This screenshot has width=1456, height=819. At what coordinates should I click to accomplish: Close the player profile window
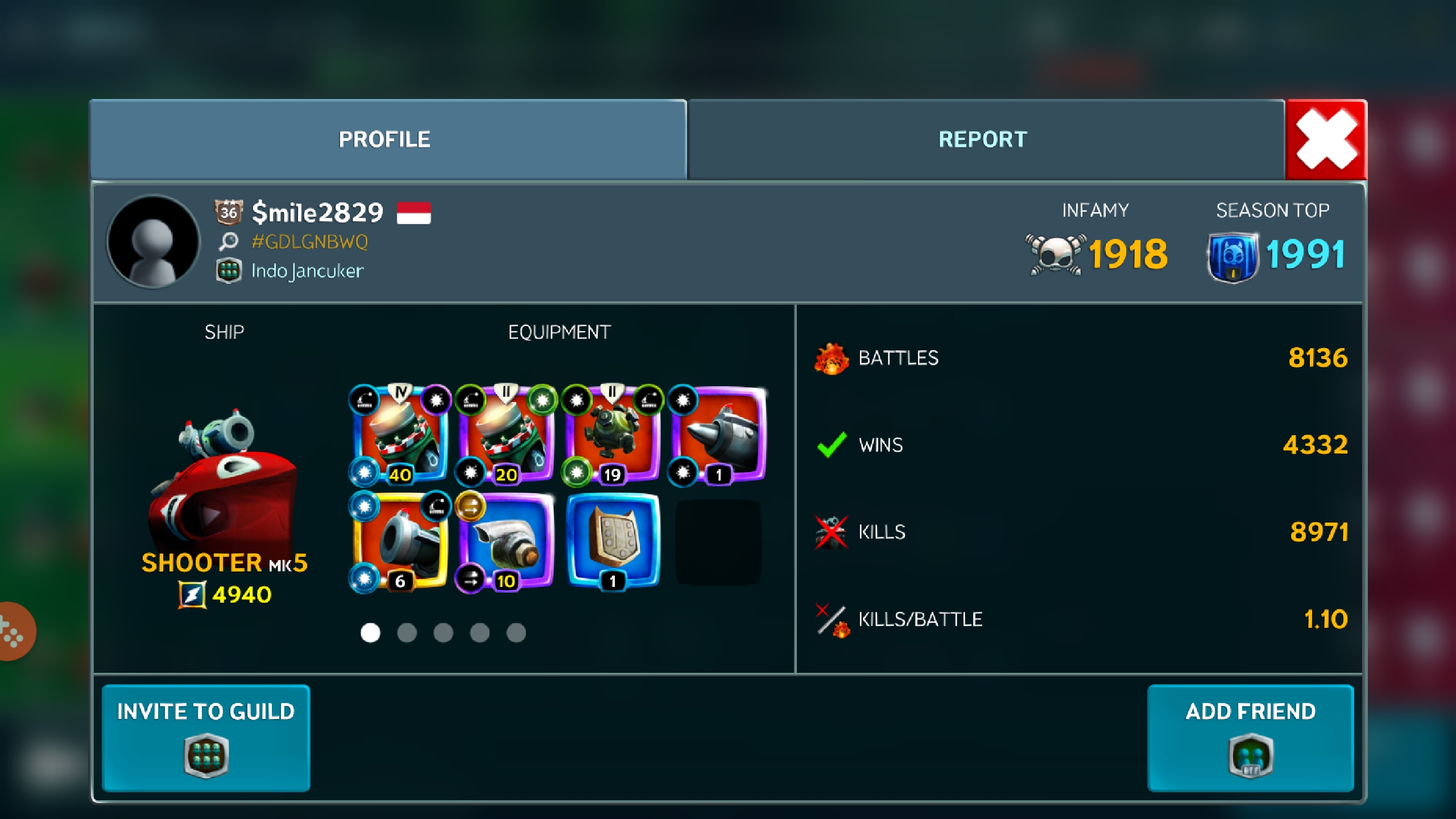coord(1326,140)
